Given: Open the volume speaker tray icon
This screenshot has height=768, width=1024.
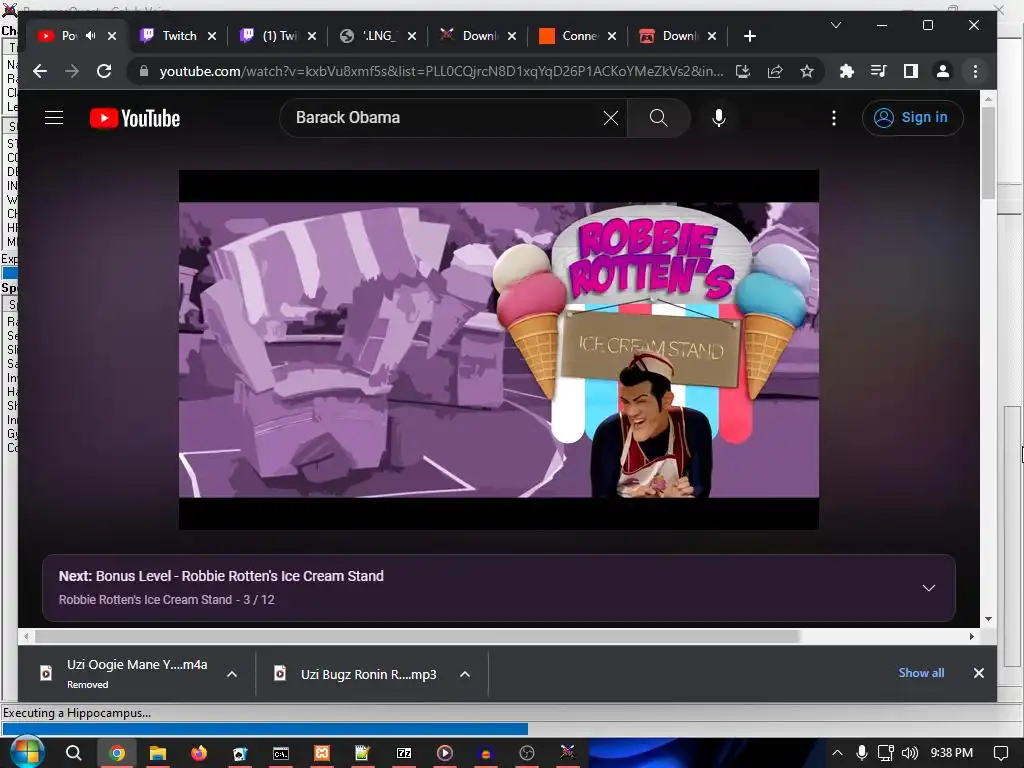Looking at the screenshot, I should pos(909,753).
